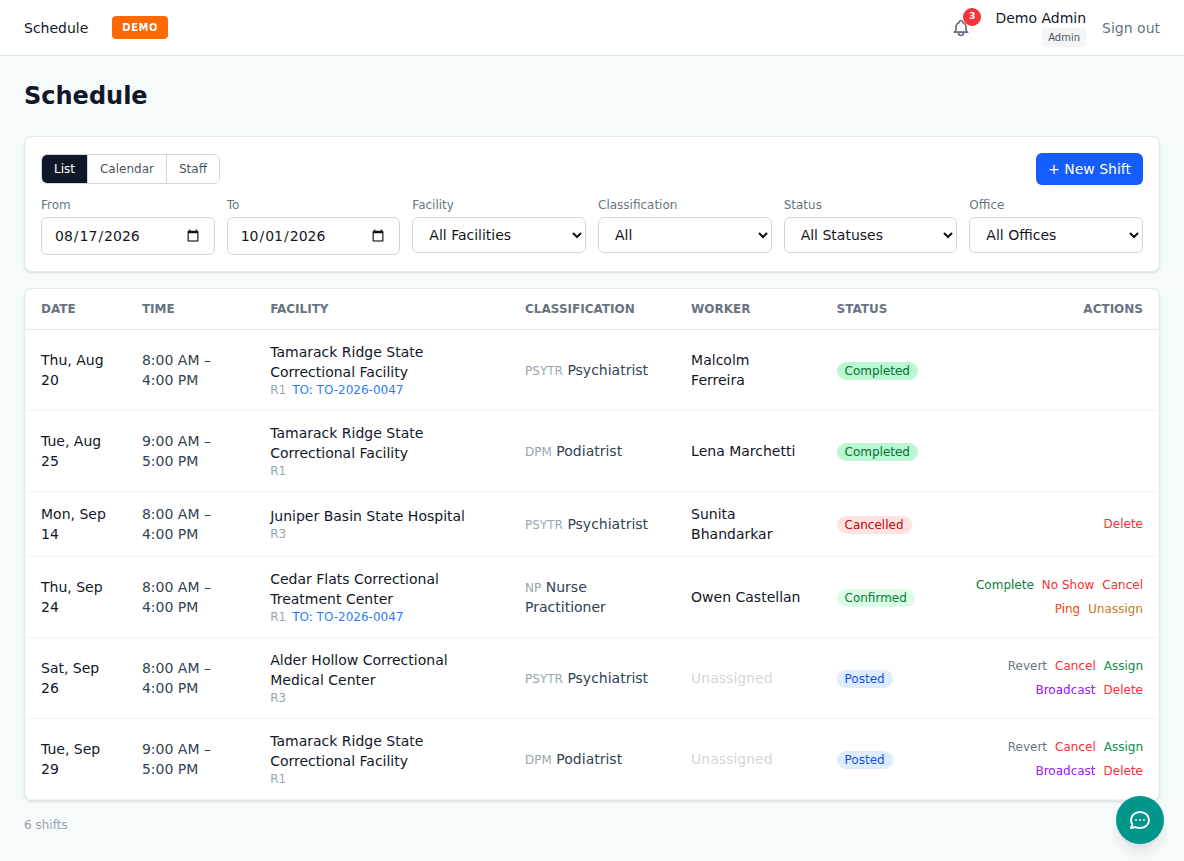Click the STATUS column header
1184x861 pixels.
(862, 309)
